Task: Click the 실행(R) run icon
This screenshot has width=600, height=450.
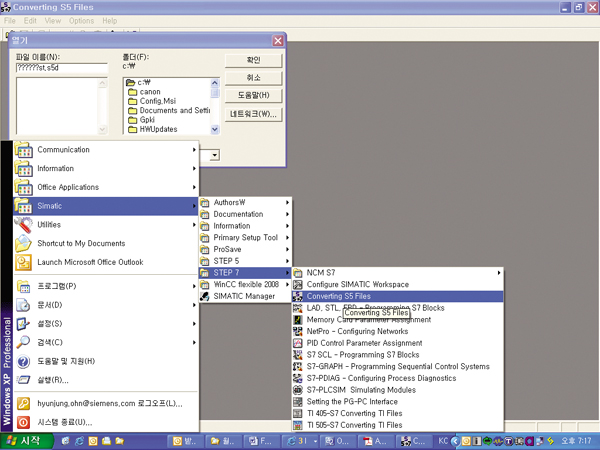Action: [23, 380]
